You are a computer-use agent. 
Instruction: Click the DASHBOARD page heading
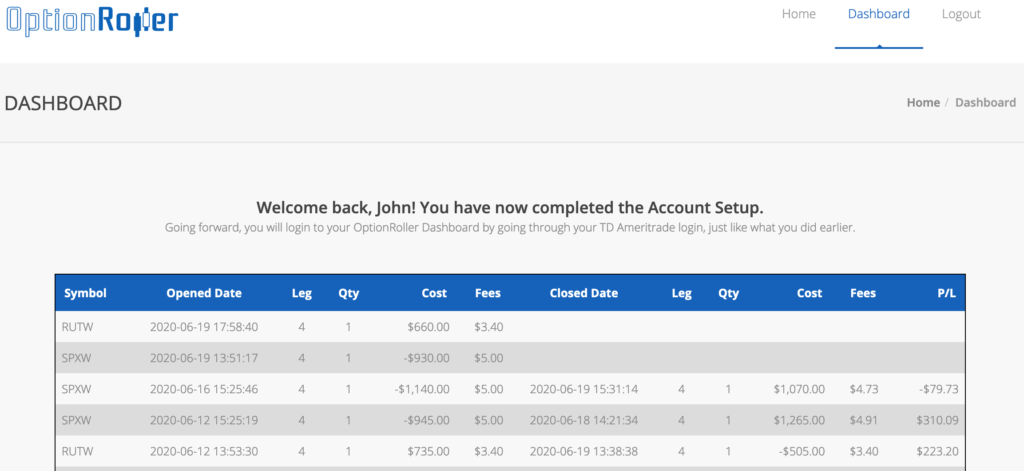pos(63,103)
